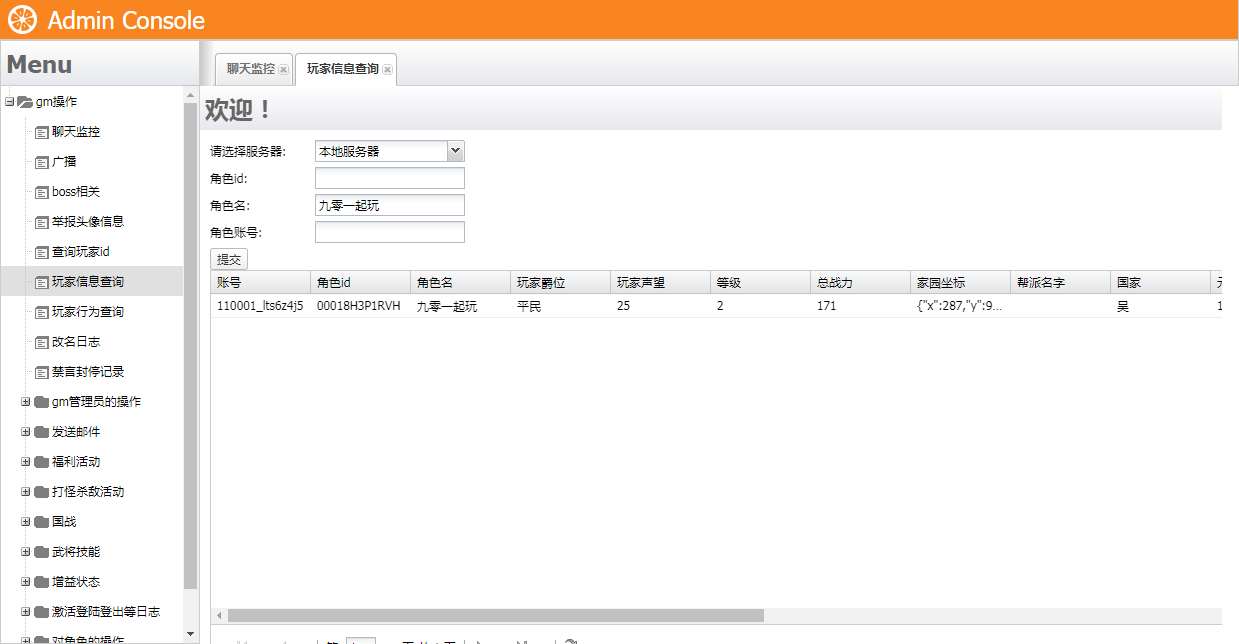Viewport: 1239px width, 644px height.
Task: Open the 查询玩家id page
Action: 82,251
